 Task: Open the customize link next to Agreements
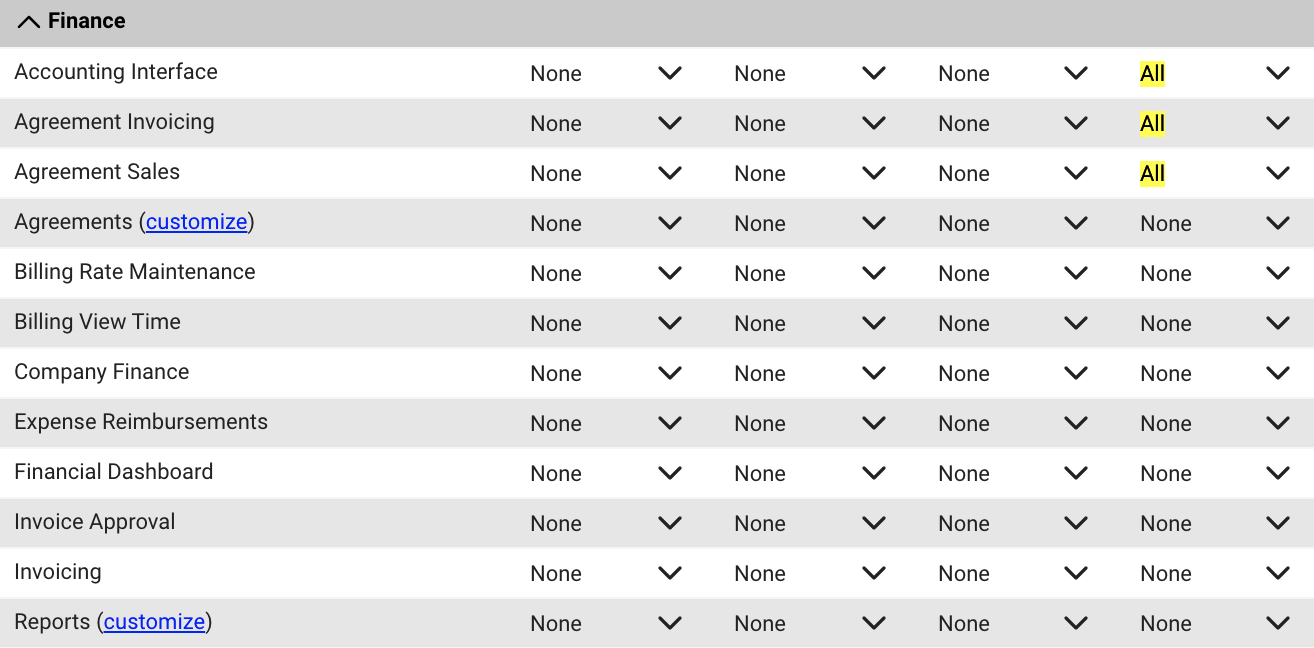[x=196, y=222]
